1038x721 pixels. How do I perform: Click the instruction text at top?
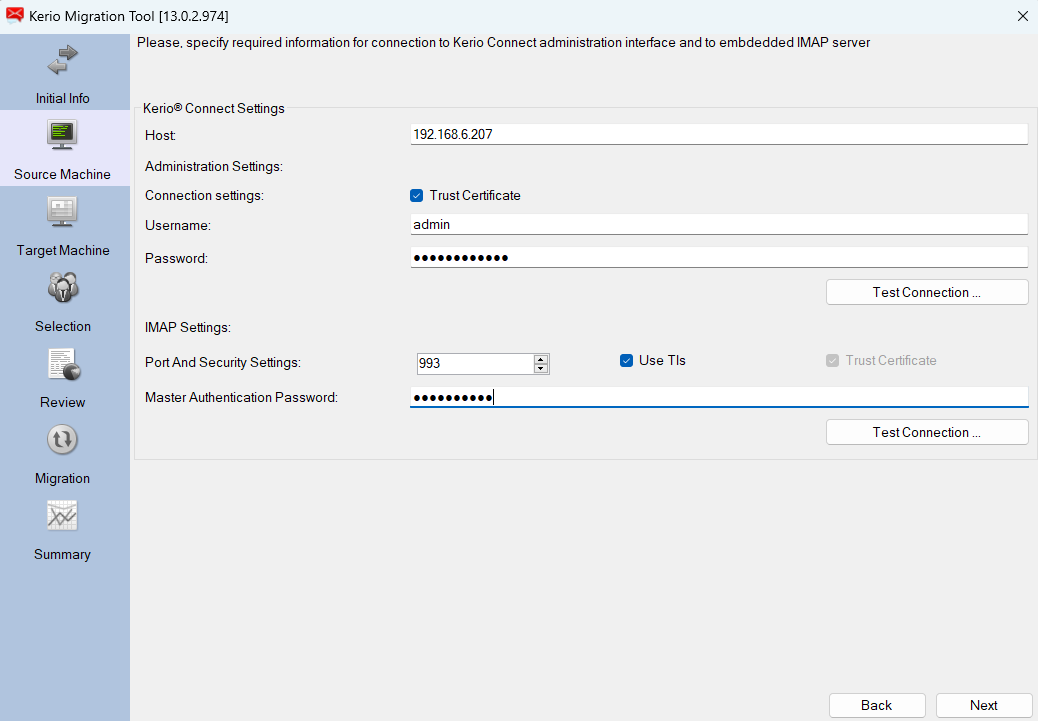pyautogui.click(x=504, y=42)
